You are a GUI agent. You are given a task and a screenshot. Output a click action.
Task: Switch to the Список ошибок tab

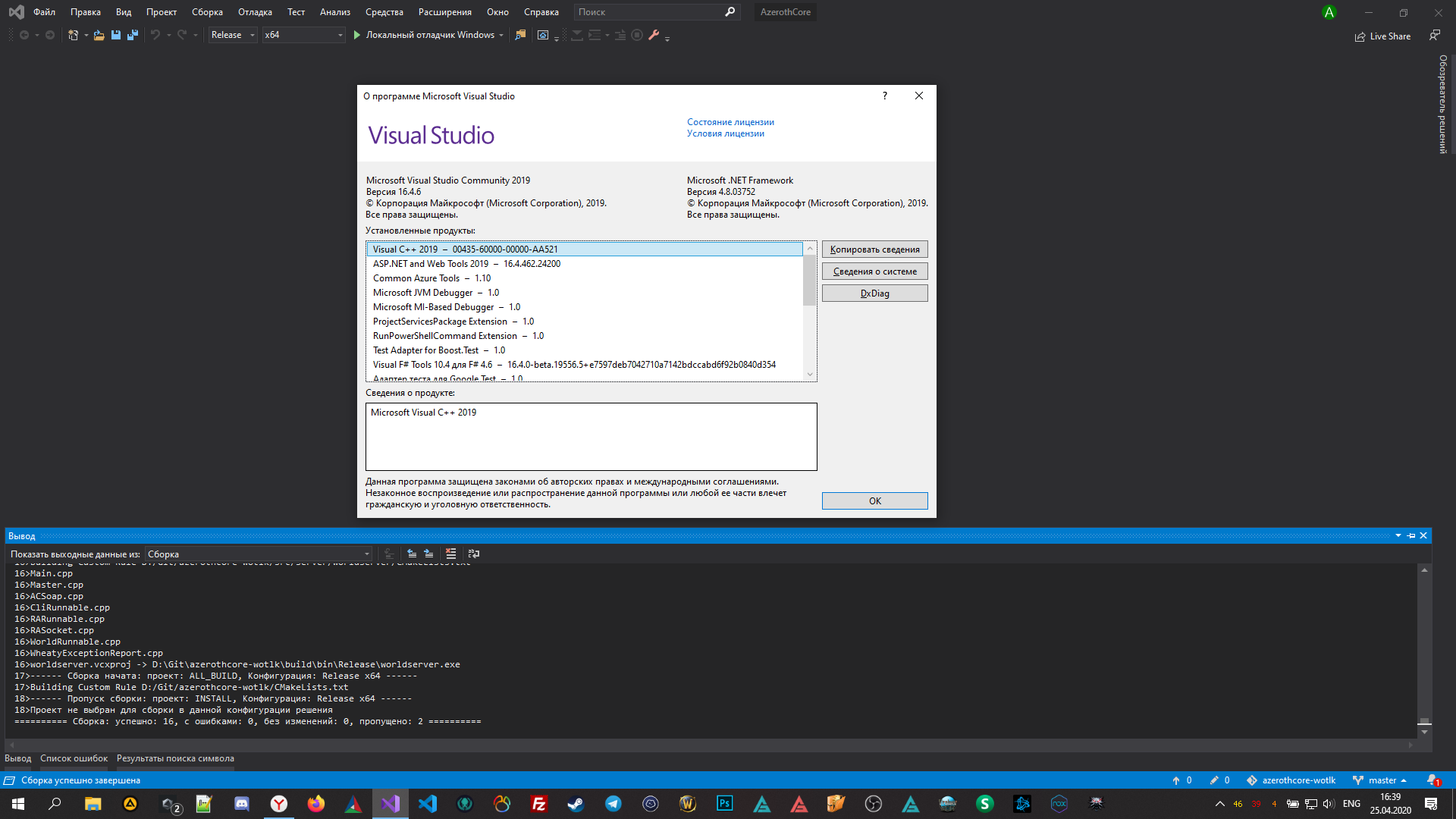coord(74,758)
